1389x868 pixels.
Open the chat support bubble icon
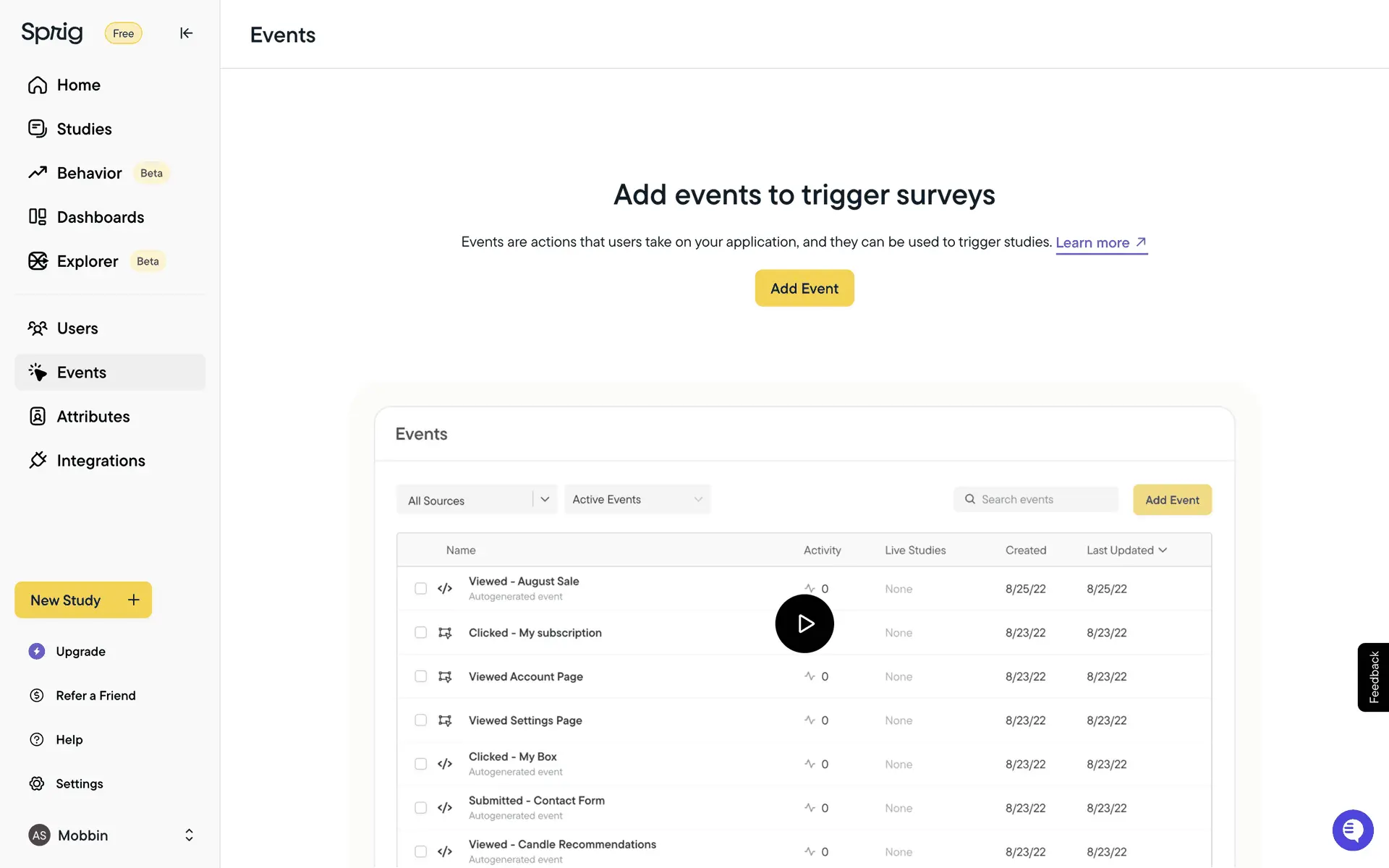[1352, 830]
